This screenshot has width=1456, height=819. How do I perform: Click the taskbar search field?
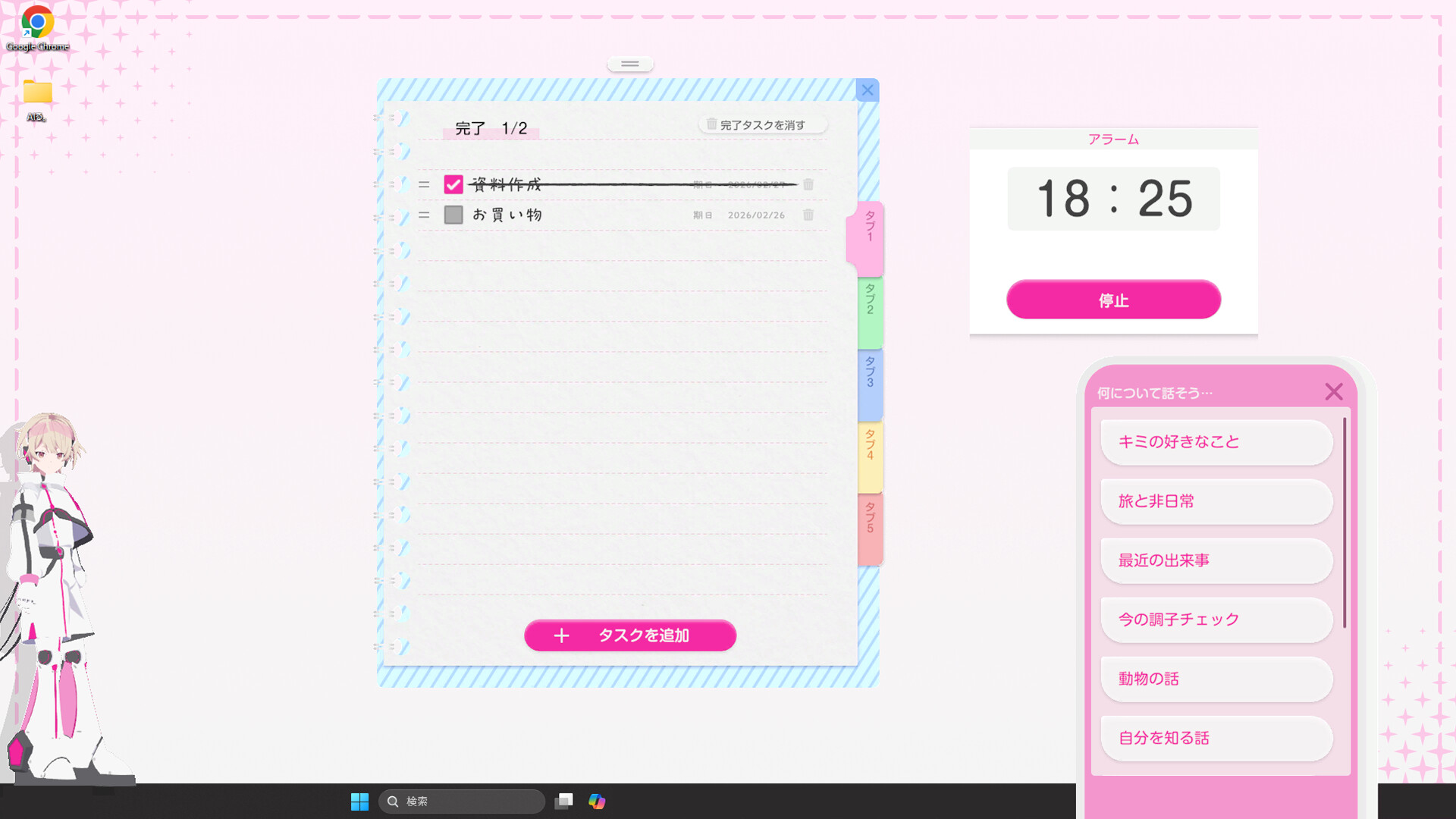point(462,801)
